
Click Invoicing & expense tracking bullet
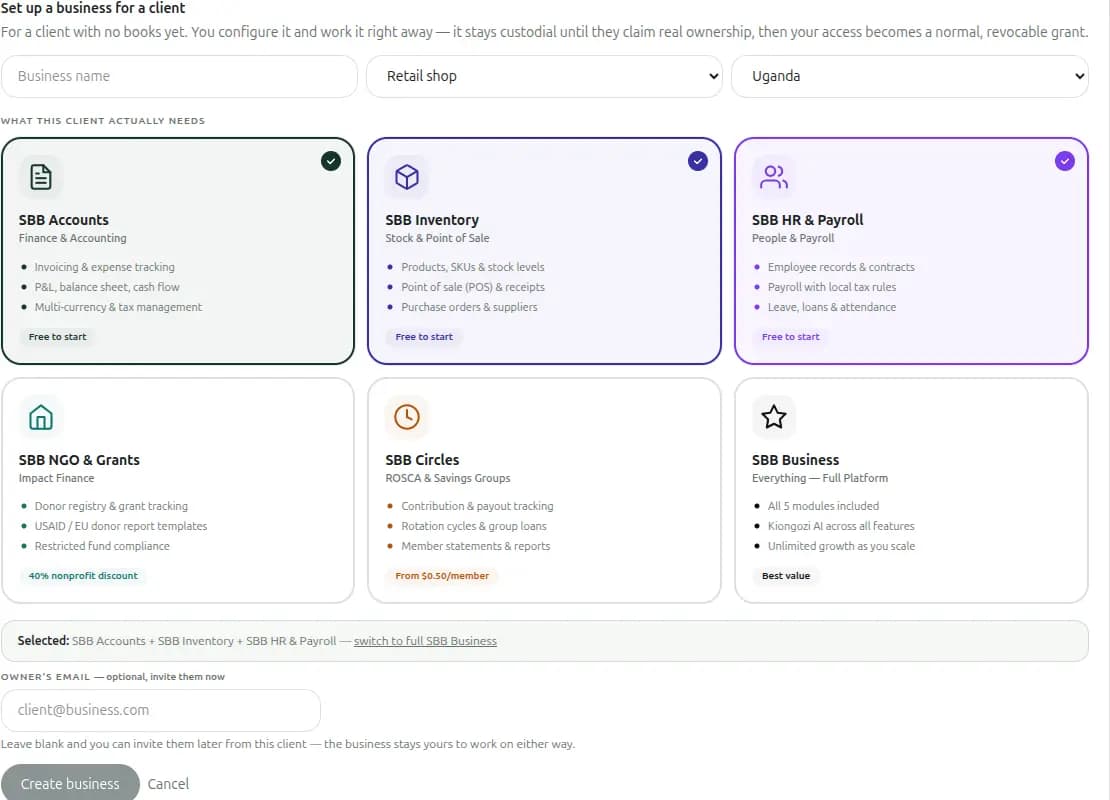105,267
